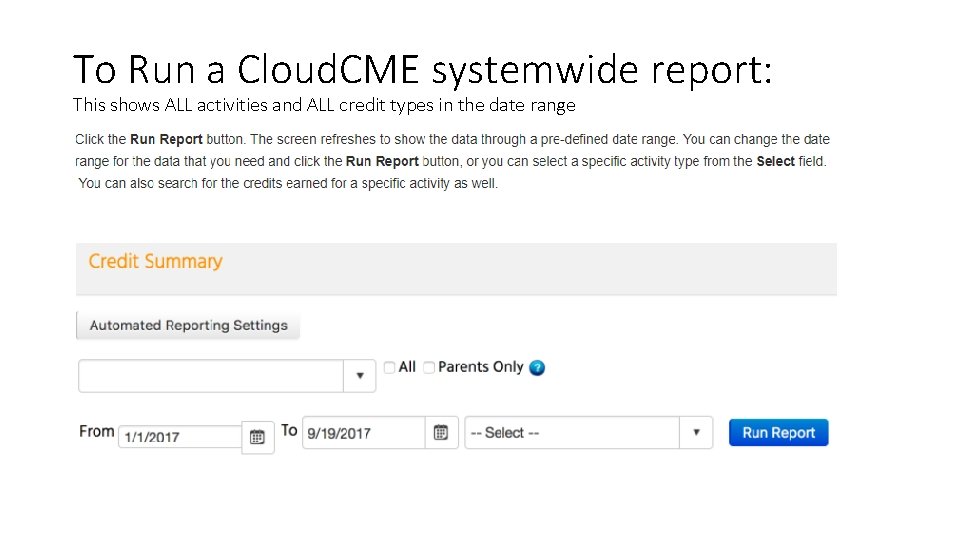960x540 pixels.
Task: Open the To date calendar picker
Action: [441, 433]
